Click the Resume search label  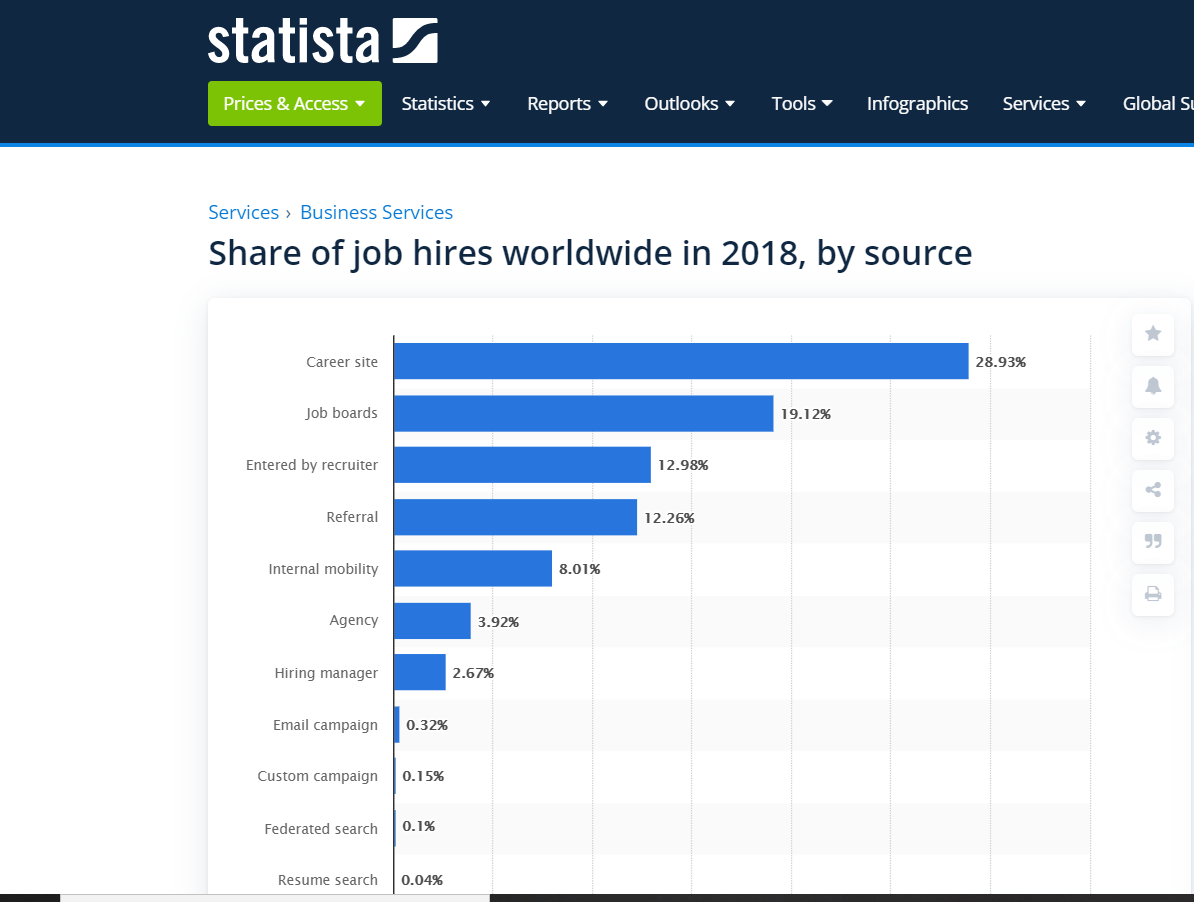click(327, 880)
